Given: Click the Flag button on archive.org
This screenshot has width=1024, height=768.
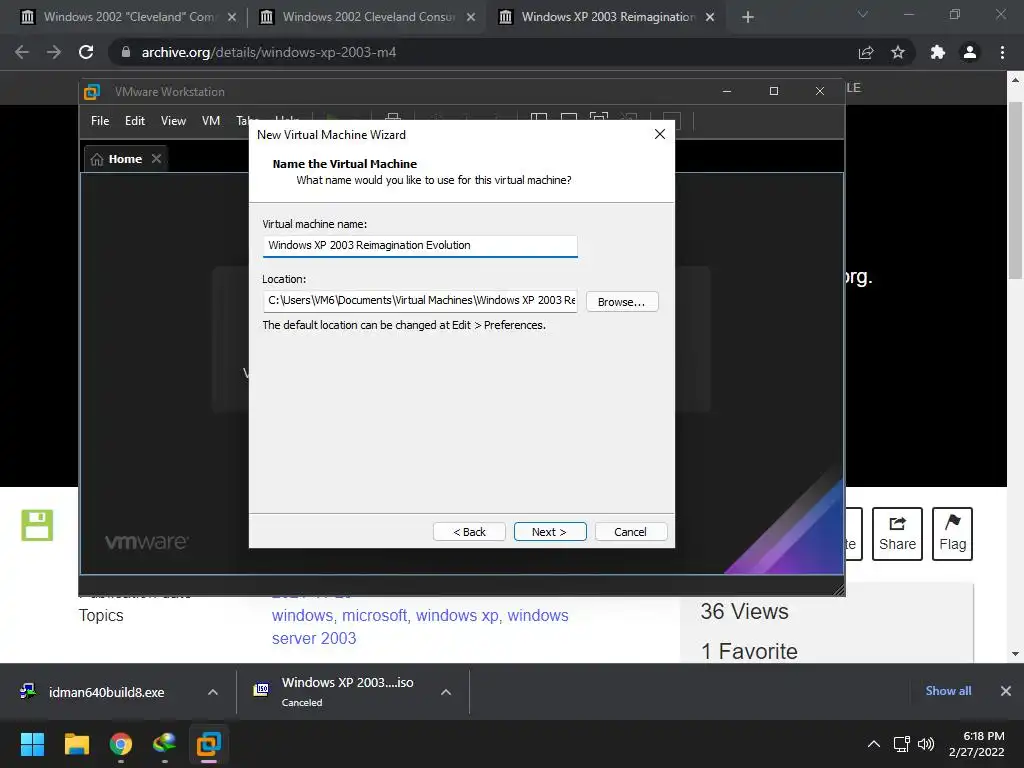Looking at the screenshot, I should pos(952,534).
